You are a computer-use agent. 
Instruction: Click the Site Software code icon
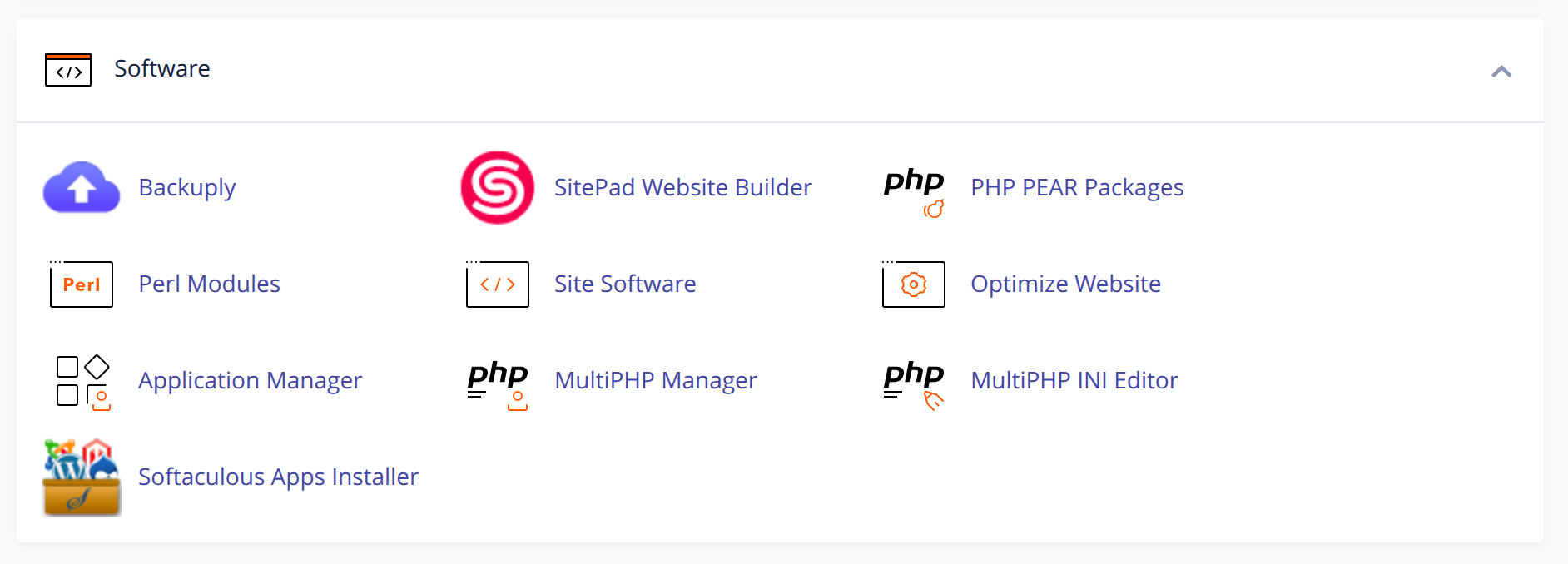point(498,284)
